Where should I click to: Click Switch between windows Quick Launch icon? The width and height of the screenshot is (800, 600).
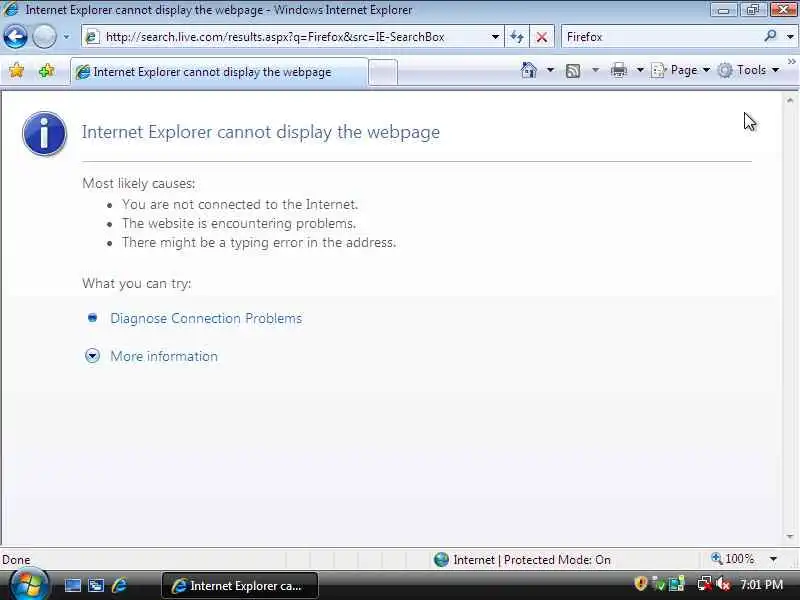(96, 585)
